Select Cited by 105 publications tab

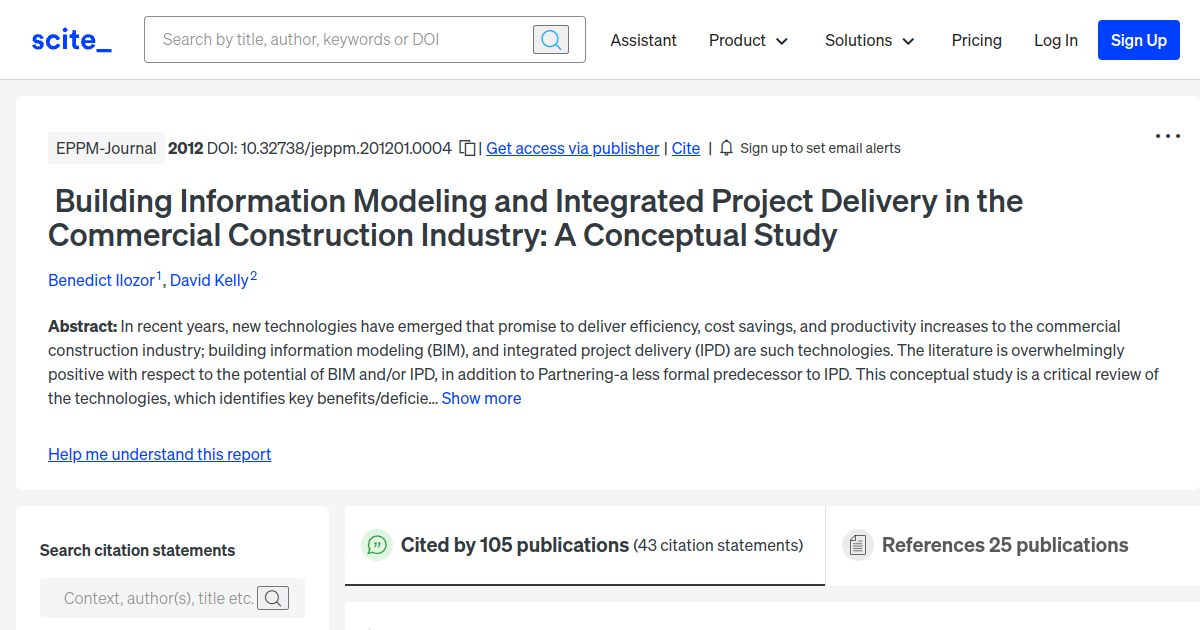(515, 545)
